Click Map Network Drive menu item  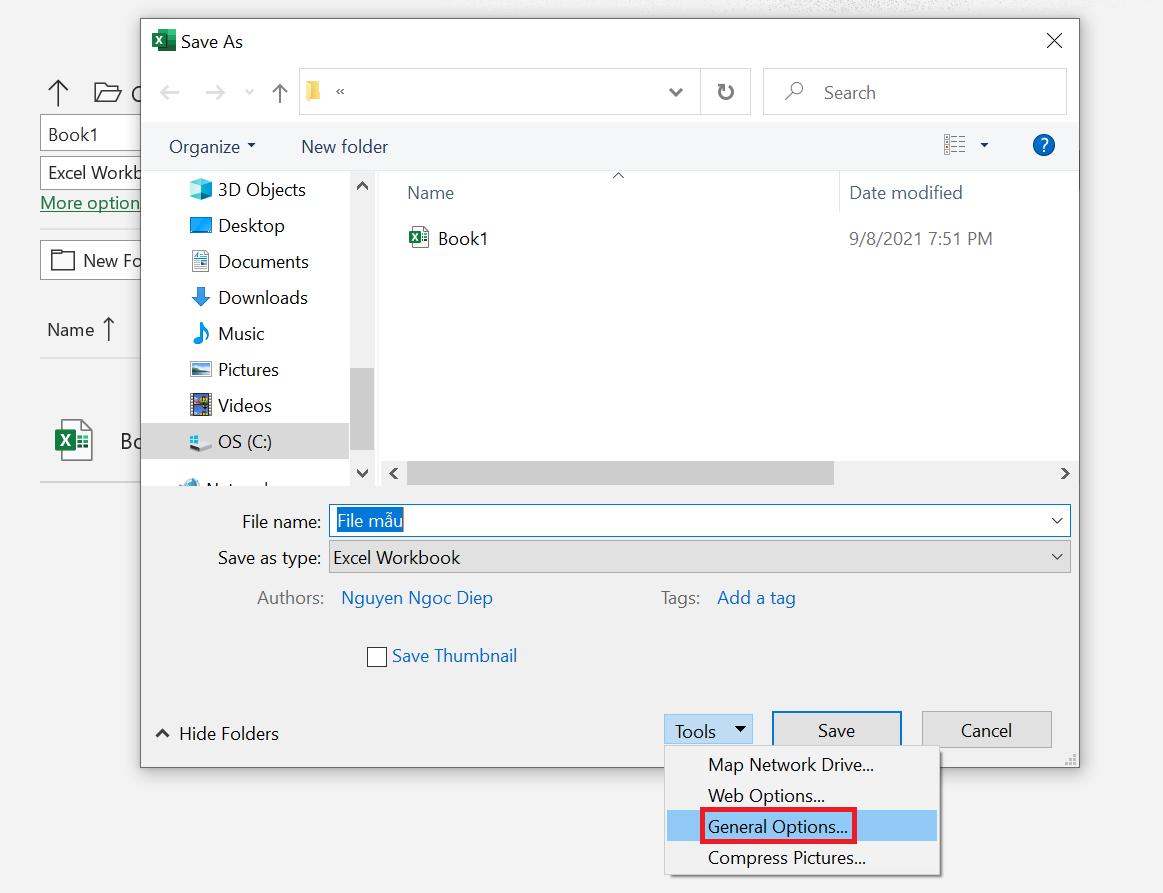click(x=790, y=765)
